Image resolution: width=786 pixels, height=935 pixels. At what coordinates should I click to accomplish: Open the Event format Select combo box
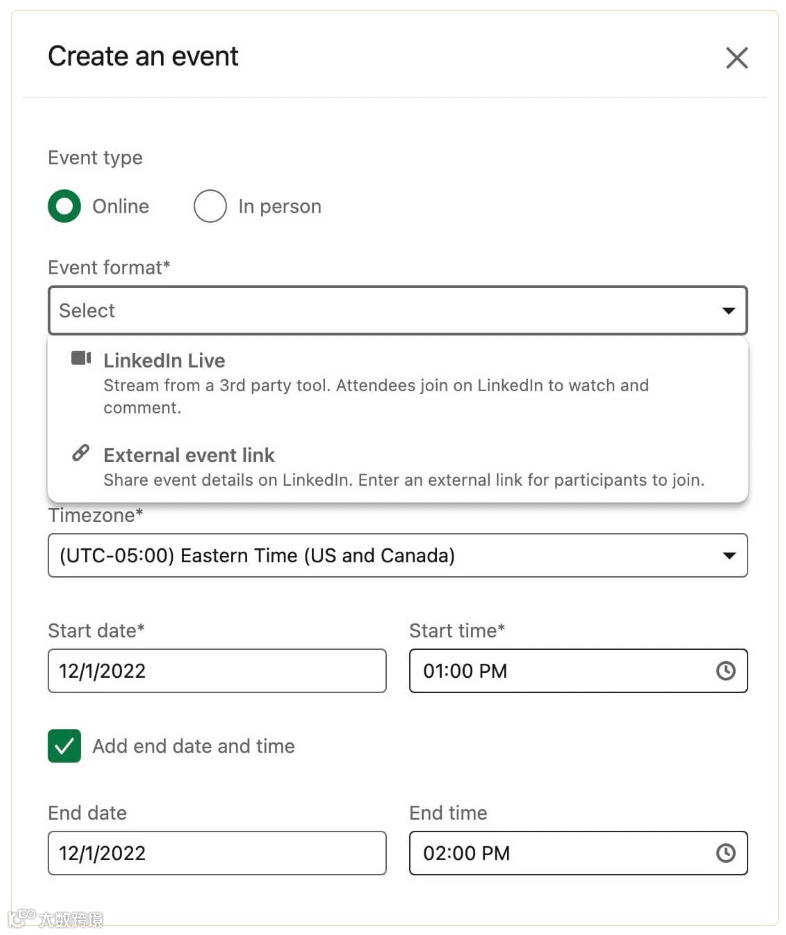380,311
